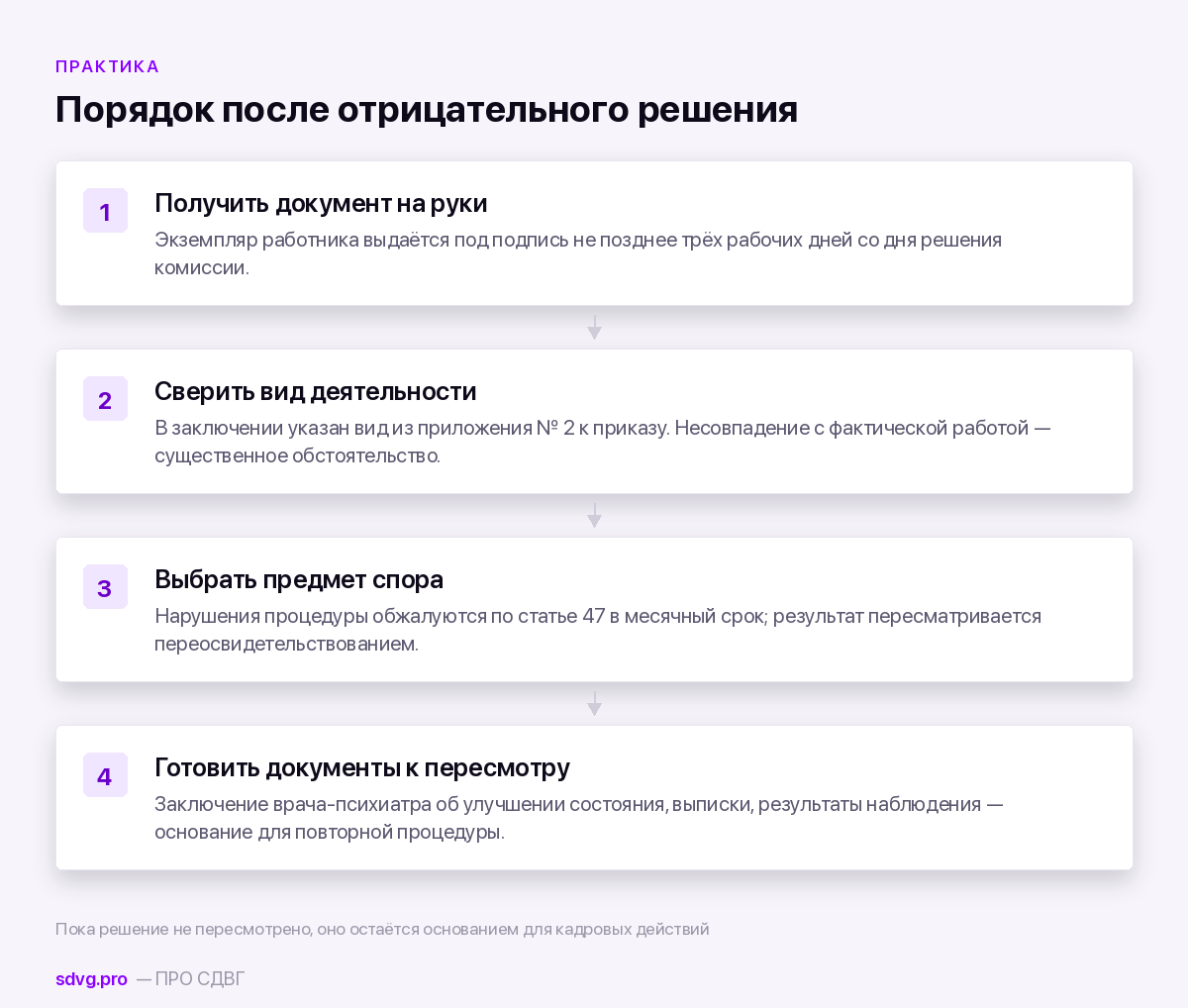Click the text starting 'Экземпляр работника выдаётся'
1188x1008 pixels.
pyautogui.click(x=578, y=253)
